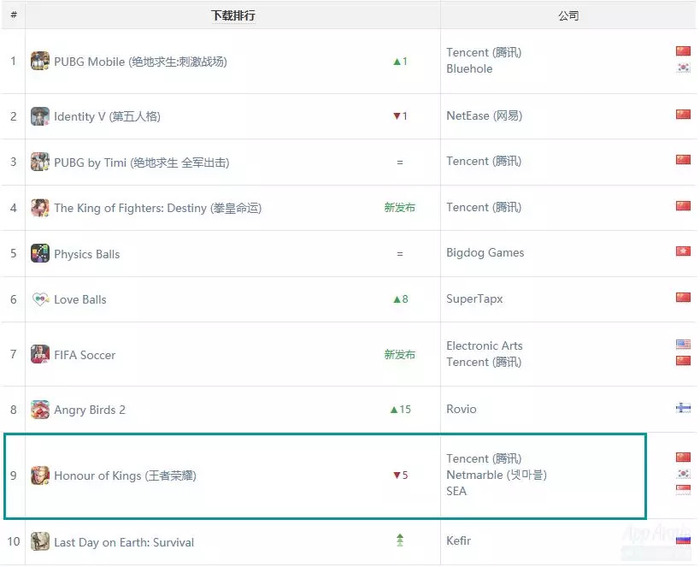Click Hong Kong flag beside Bigdog Games
The width and height of the screenshot is (700, 567).
pos(683,251)
